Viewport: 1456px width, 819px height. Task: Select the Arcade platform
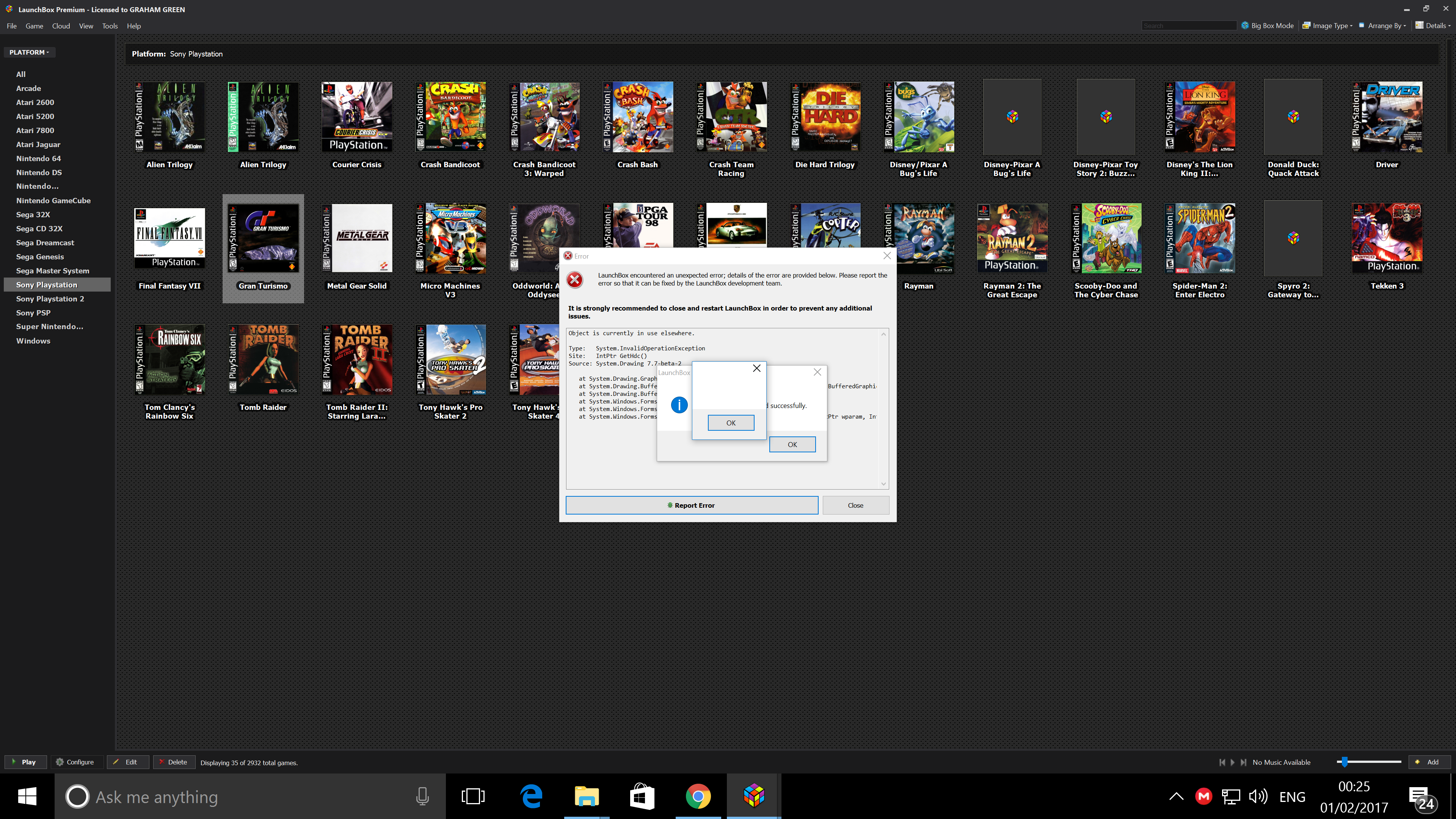click(x=28, y=88)
